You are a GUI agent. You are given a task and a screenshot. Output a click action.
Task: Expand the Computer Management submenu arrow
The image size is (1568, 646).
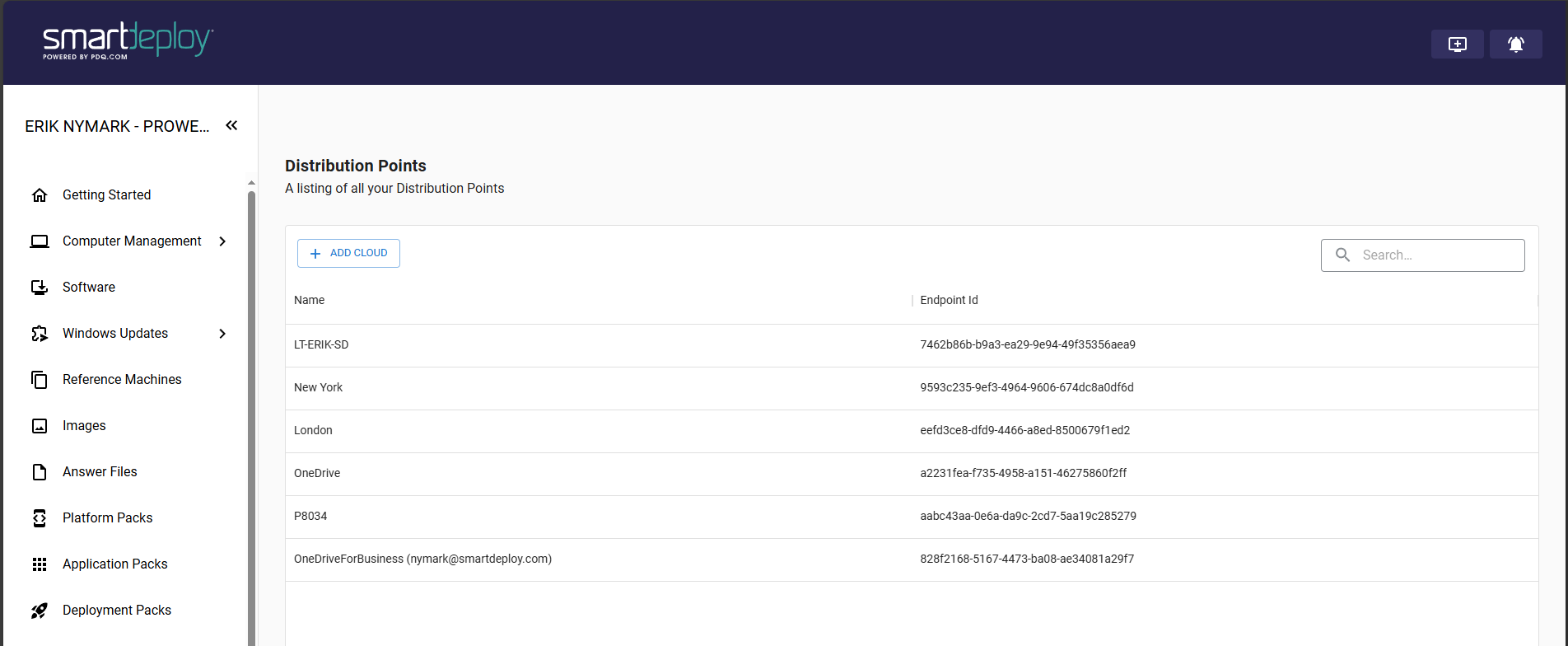tap(222, 241)
